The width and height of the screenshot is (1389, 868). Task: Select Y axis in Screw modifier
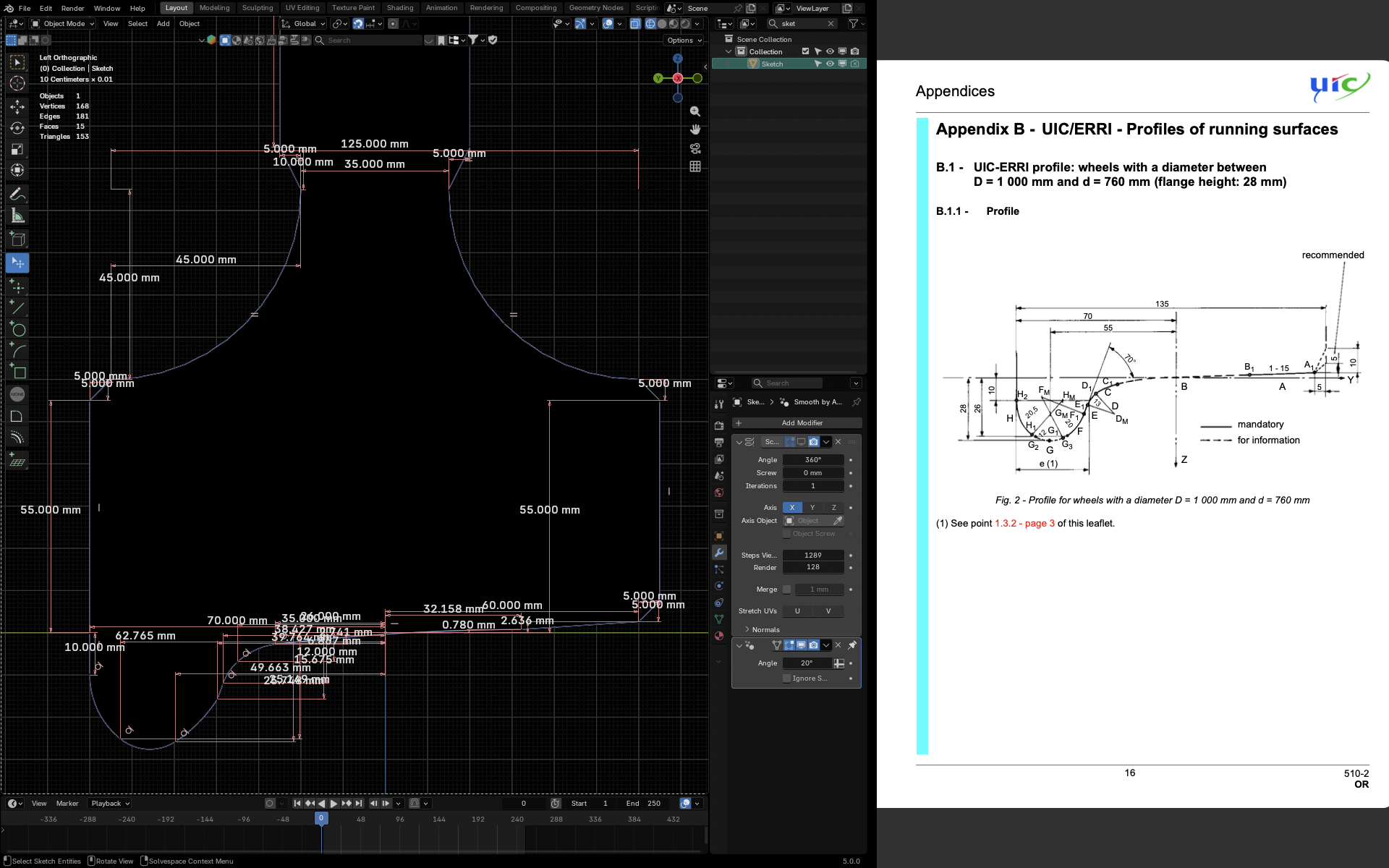pyautogui.click(x=812, y=508)
